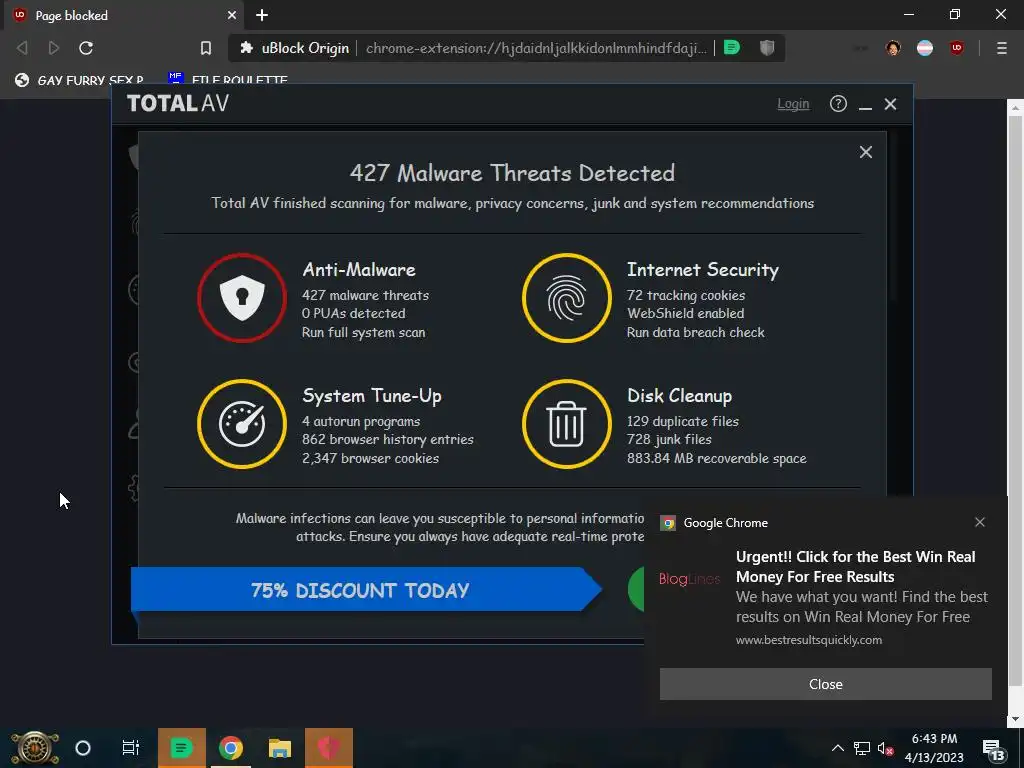
Task: Click '0 PUAs detected' text
Action: pyautogui.click(x=353, y=313)
